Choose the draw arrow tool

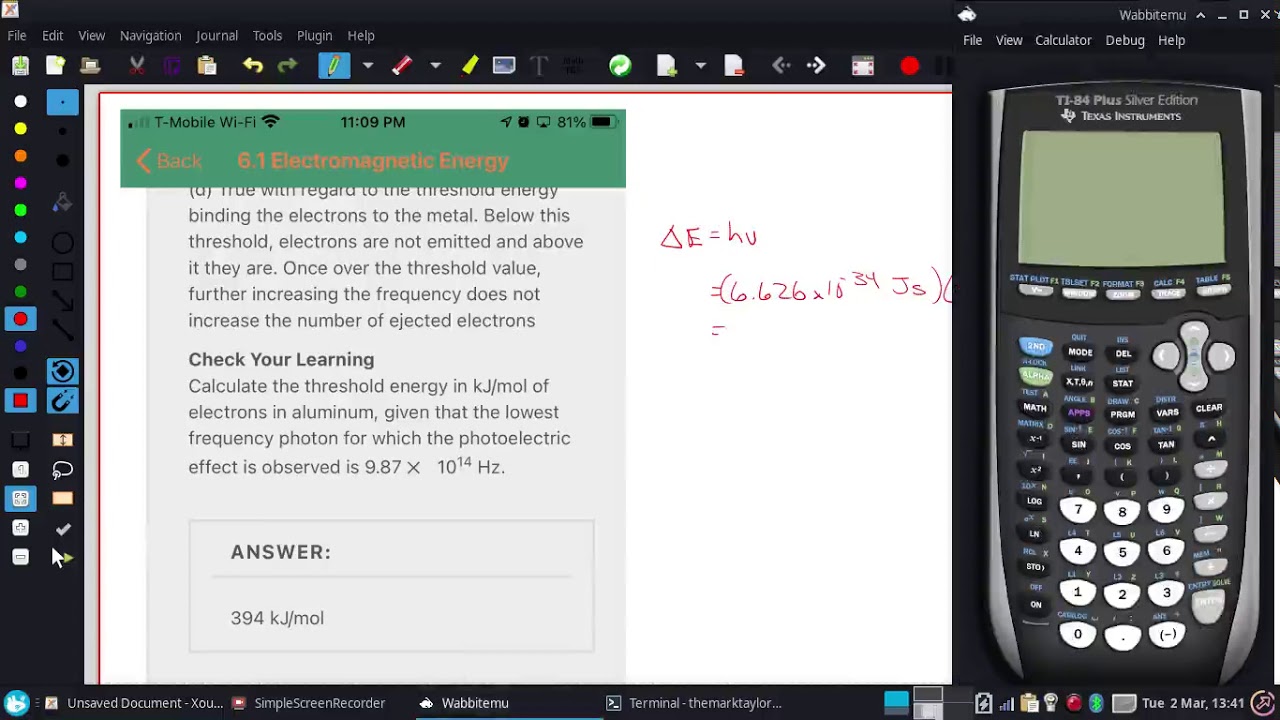click(x=62, y=300)
